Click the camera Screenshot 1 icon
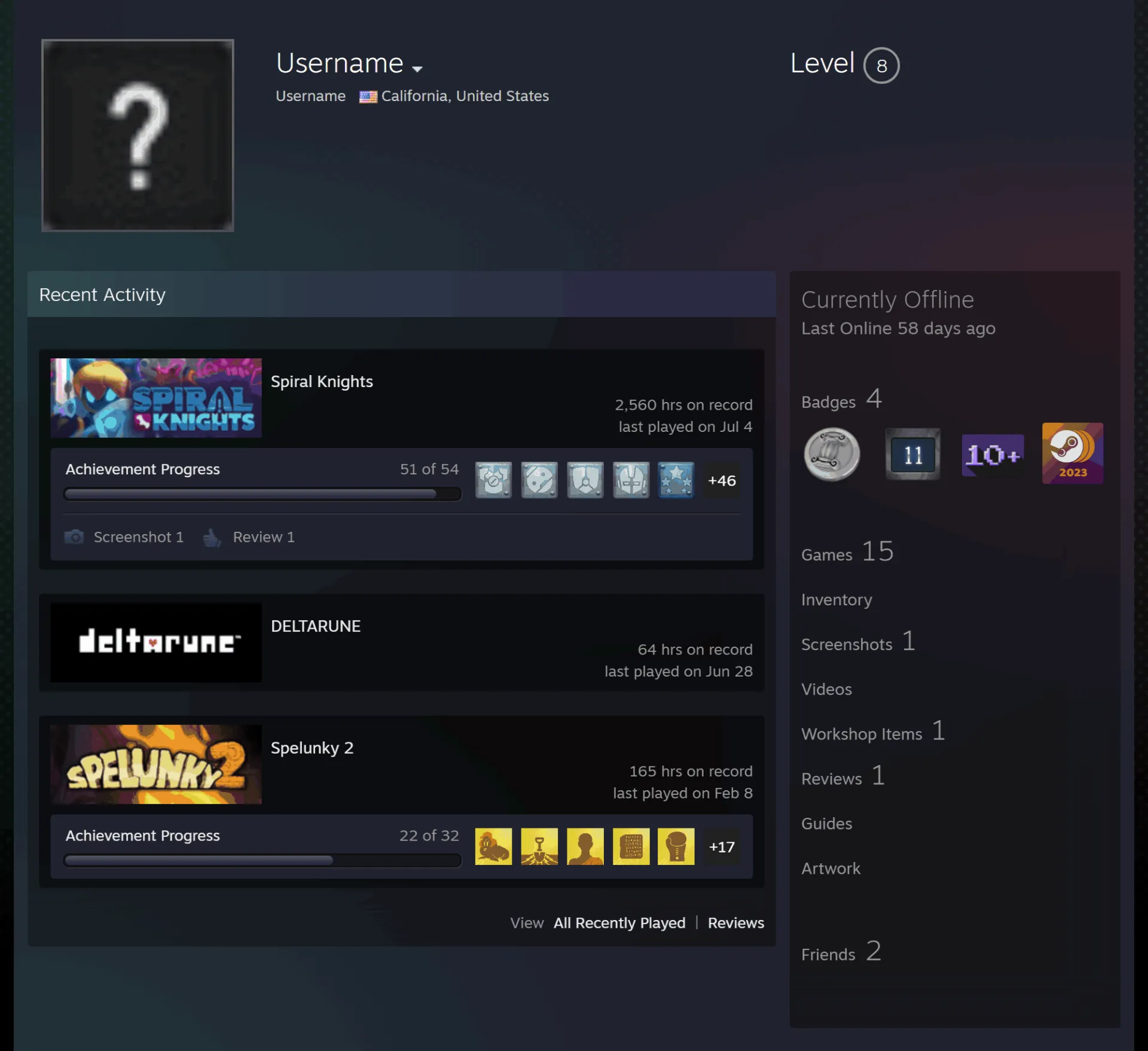 74,537
